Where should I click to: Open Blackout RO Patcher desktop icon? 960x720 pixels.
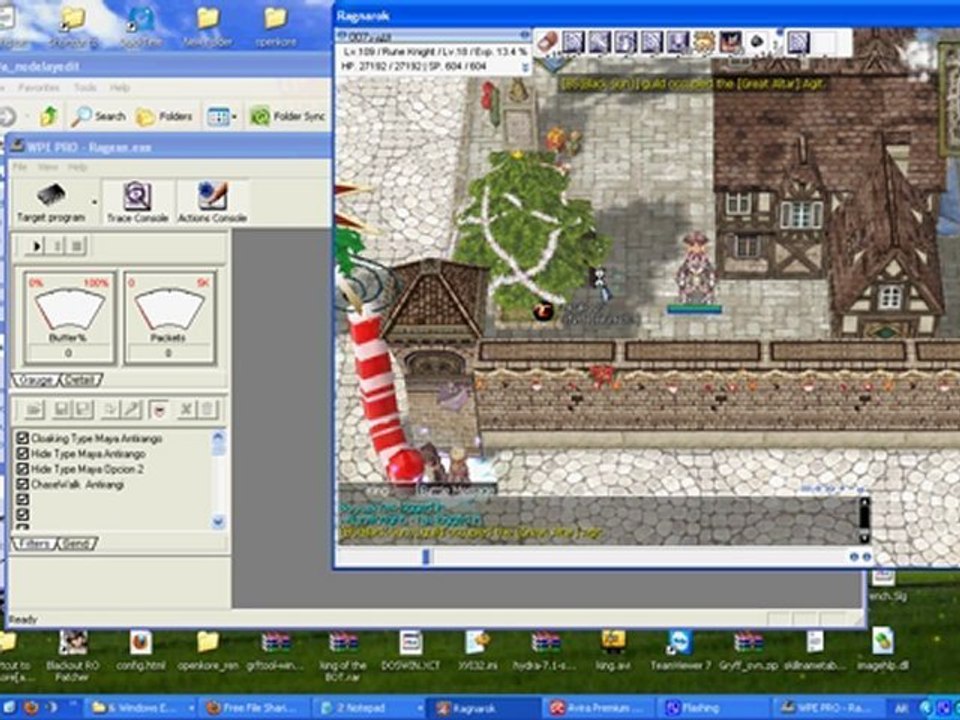coord(72,657)
